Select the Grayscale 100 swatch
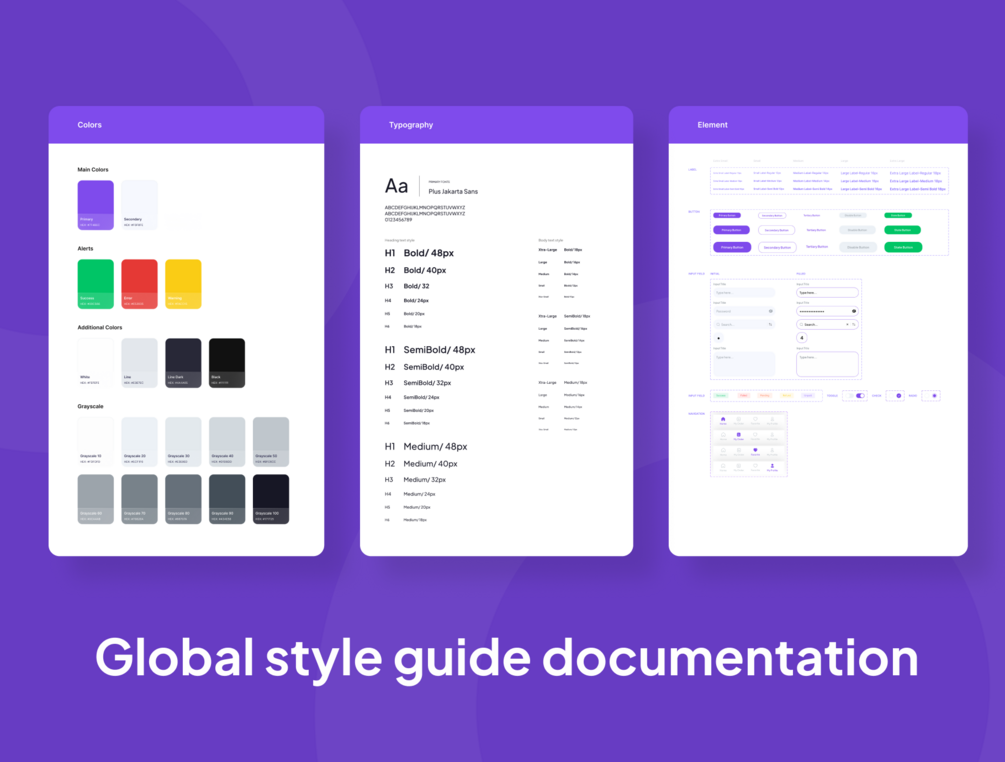The image size is (1005, 762). point(270,499)
